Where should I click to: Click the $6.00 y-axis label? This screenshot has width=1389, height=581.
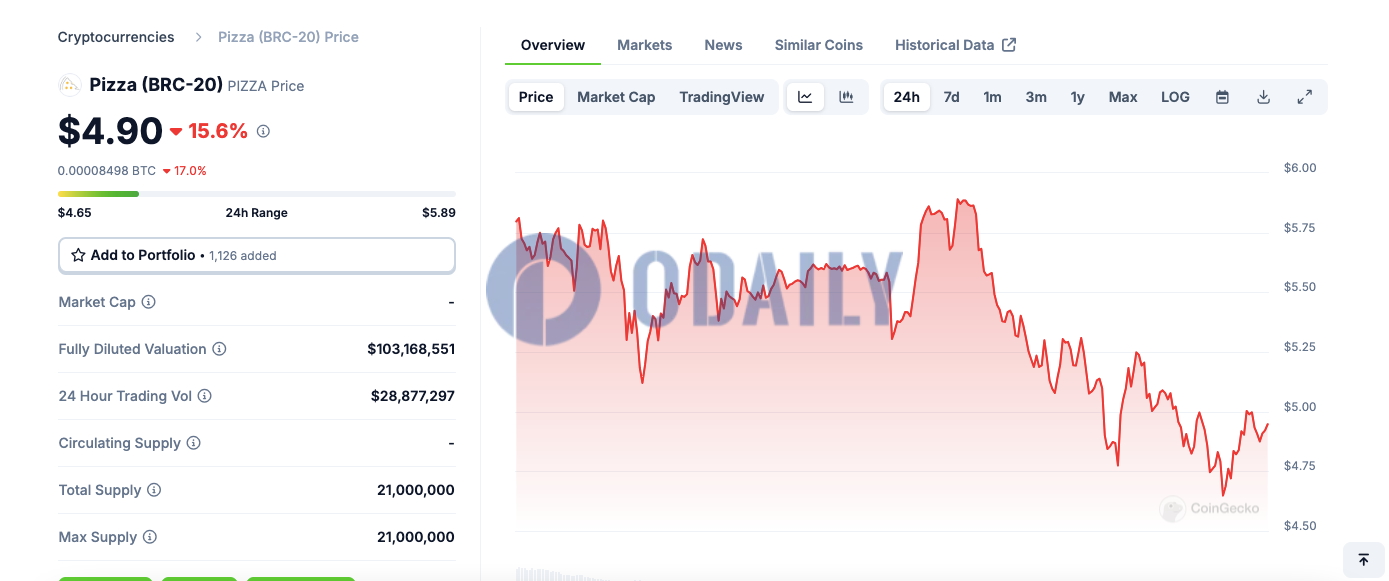(x=1300, y=168)
